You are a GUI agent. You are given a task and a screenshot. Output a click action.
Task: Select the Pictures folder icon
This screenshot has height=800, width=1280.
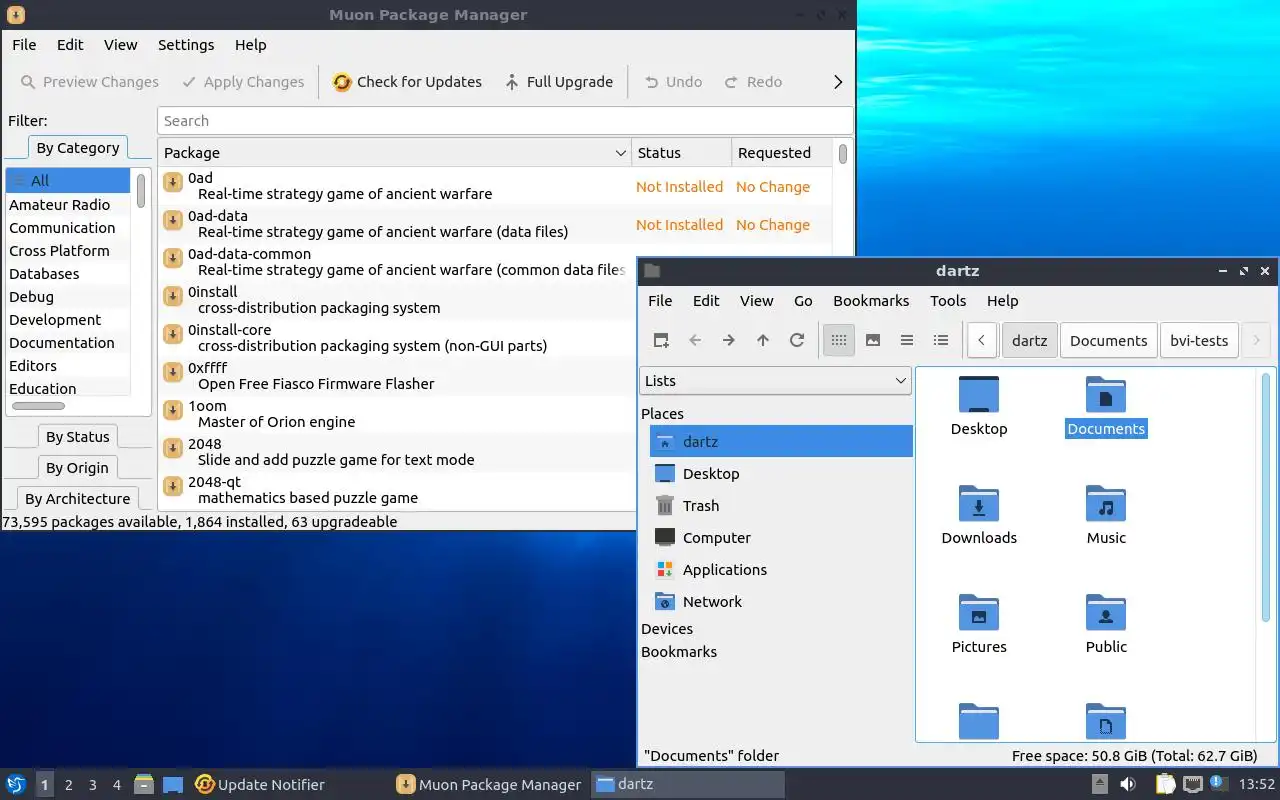(979, 612)
